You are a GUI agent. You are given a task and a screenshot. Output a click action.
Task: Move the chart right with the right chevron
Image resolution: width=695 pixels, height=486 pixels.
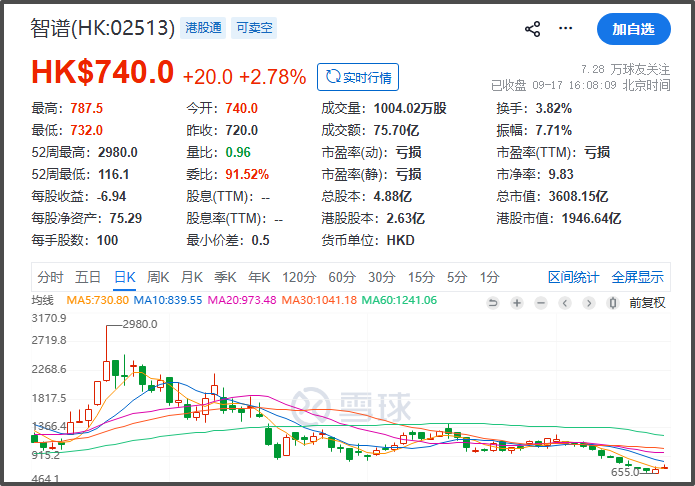(x=589, y=303)
